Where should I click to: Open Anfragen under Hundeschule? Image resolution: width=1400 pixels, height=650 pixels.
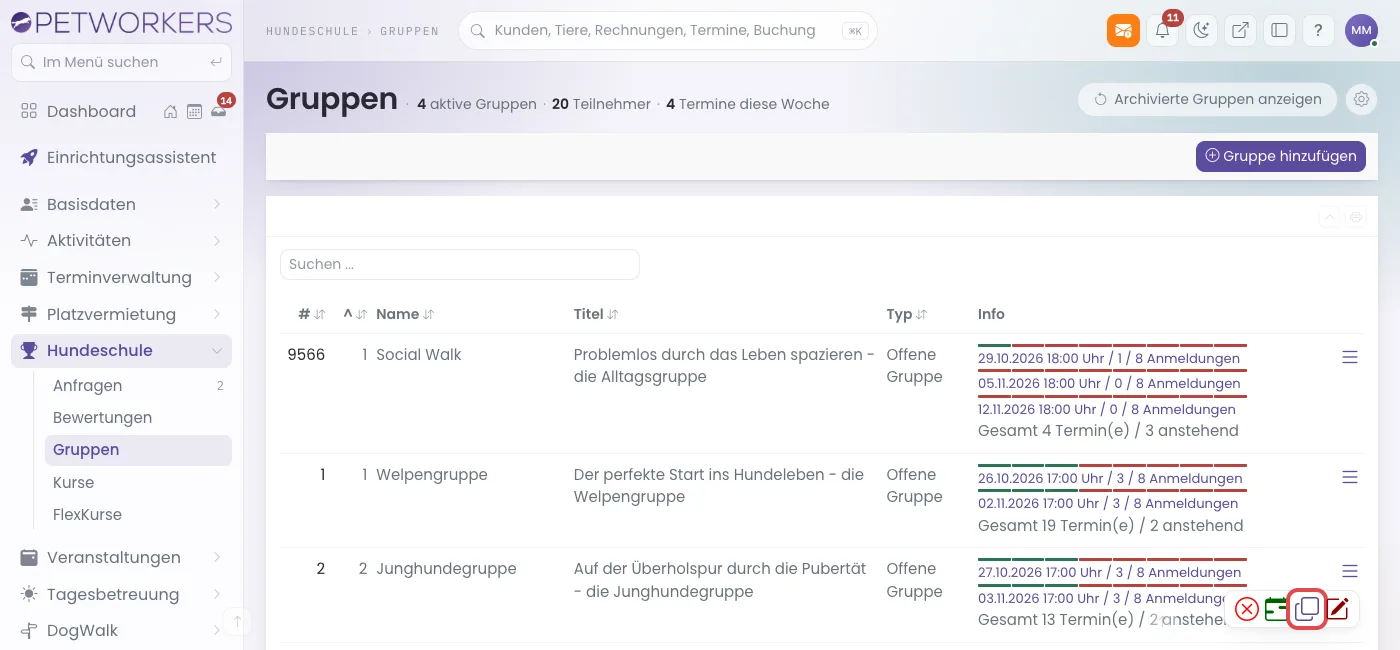tap(138, 386)
